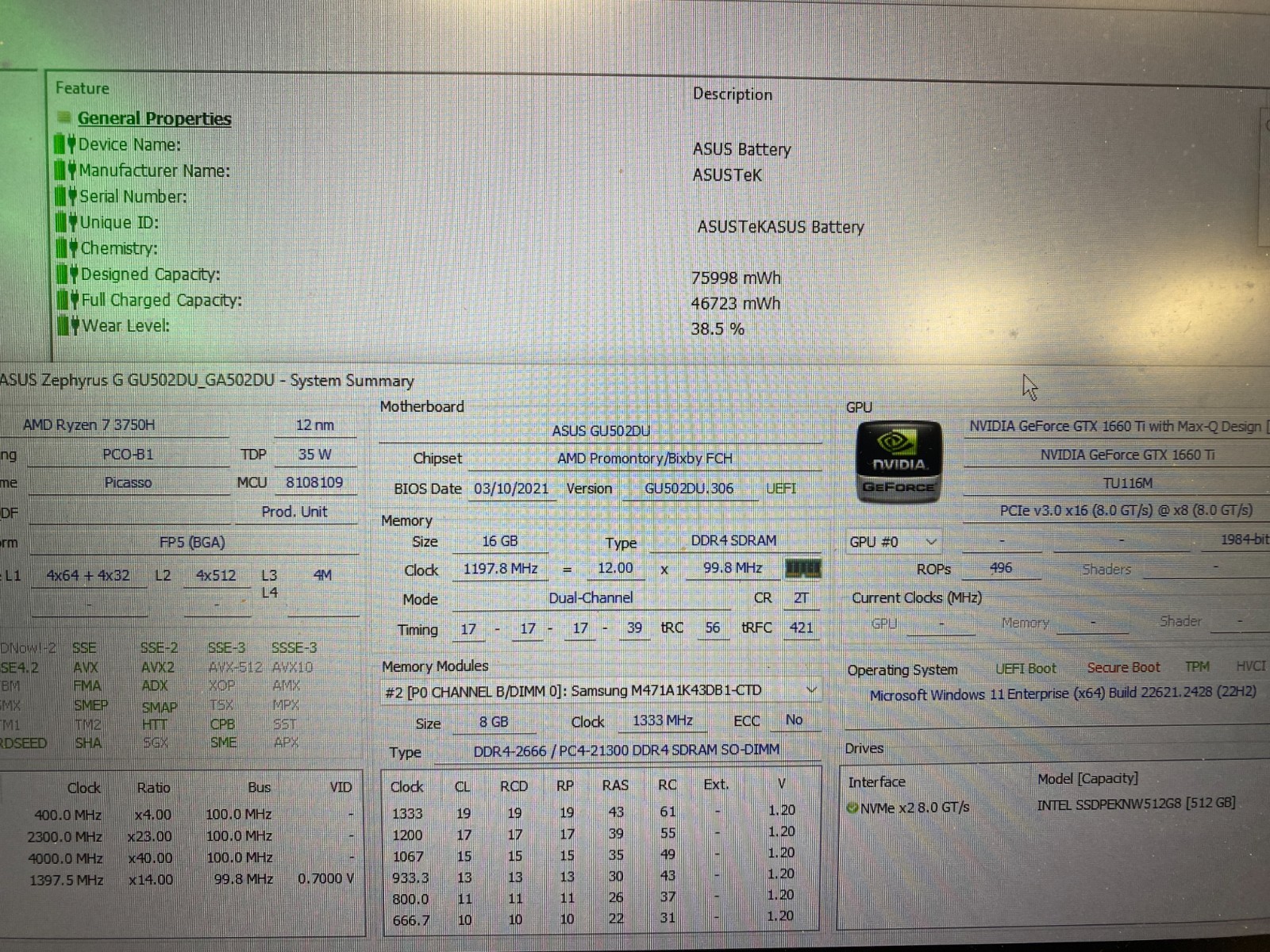Click the Picasso codename field
The width and height of the screenshot is (1270, 952).
point(128,483)
